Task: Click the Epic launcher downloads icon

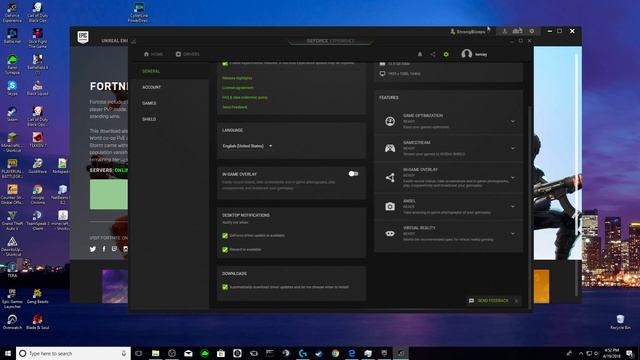Action: [x=504, y=31]
